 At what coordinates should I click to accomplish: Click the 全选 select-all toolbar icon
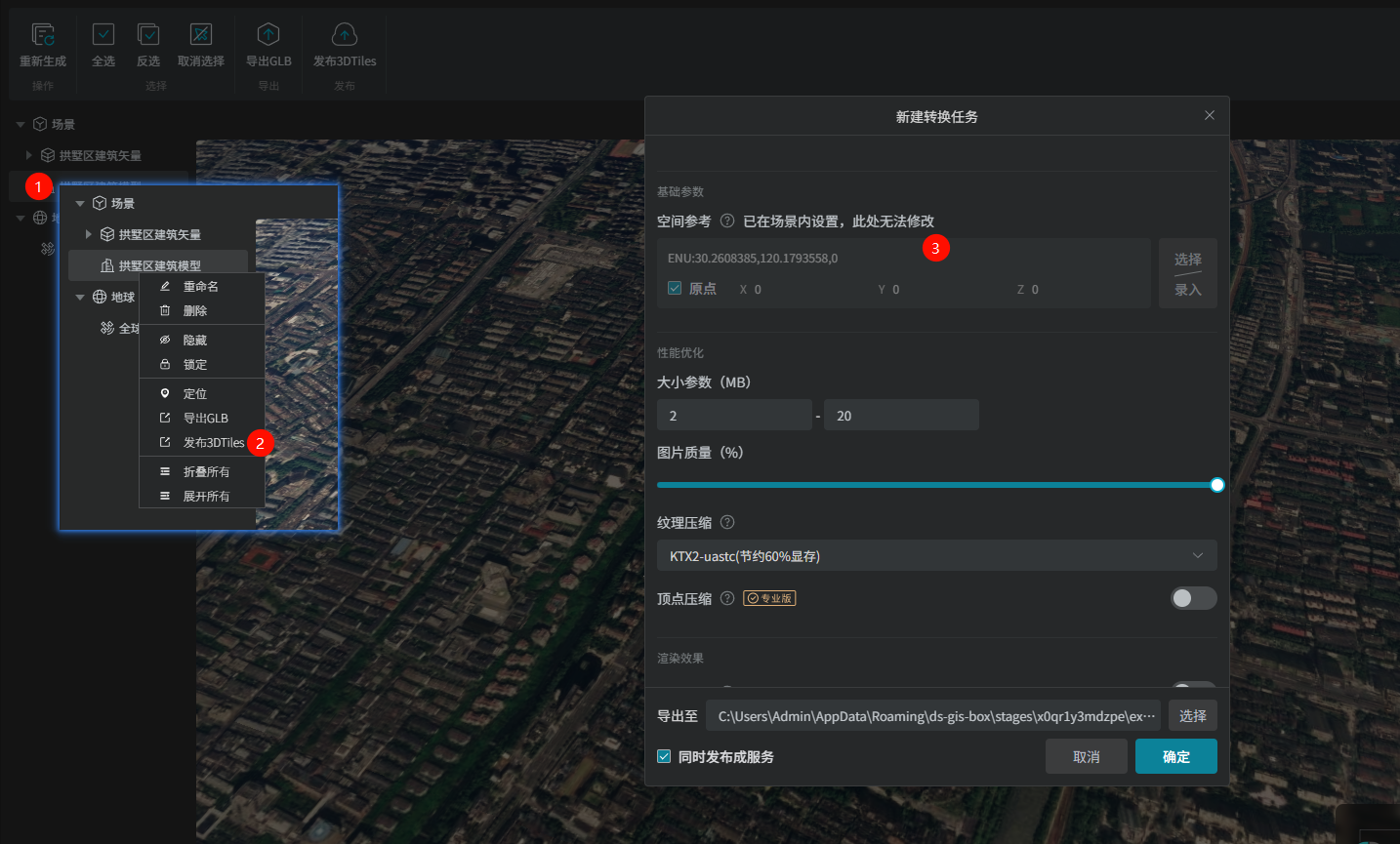(103, 36)
